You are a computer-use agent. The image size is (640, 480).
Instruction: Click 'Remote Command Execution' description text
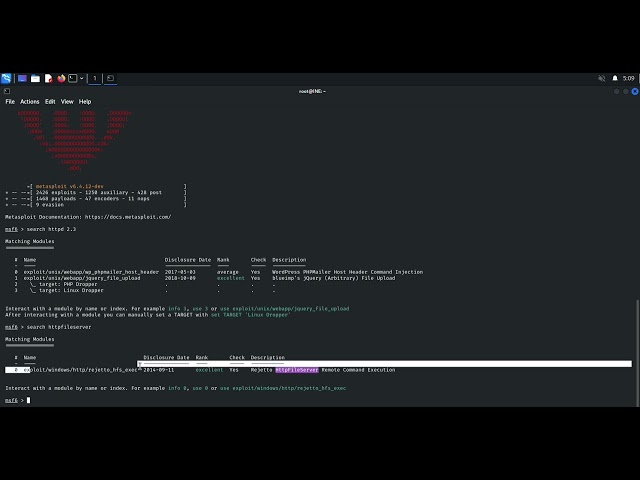(x=358, y=370)
